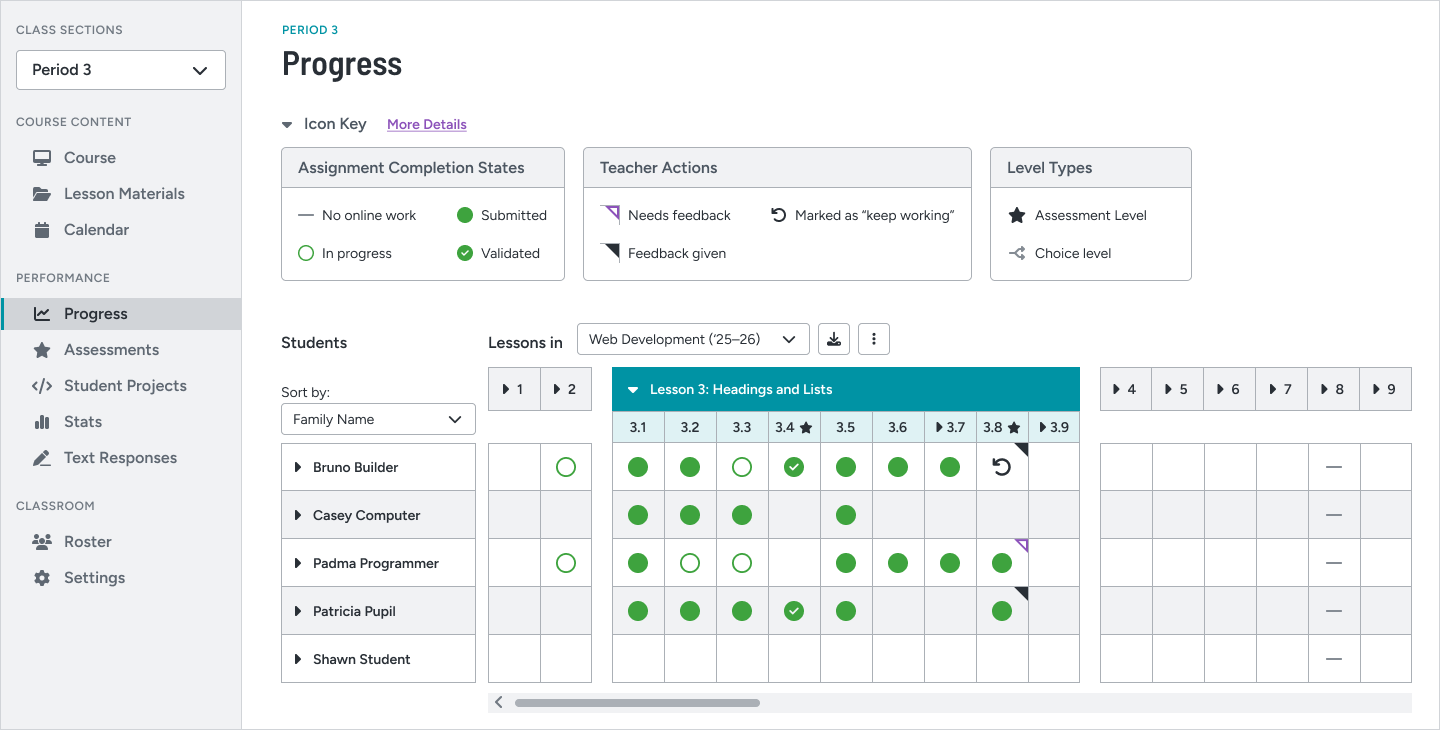Expand lesson 9 column
This screenshot has width=1440, height=730.
point(1386,389)
